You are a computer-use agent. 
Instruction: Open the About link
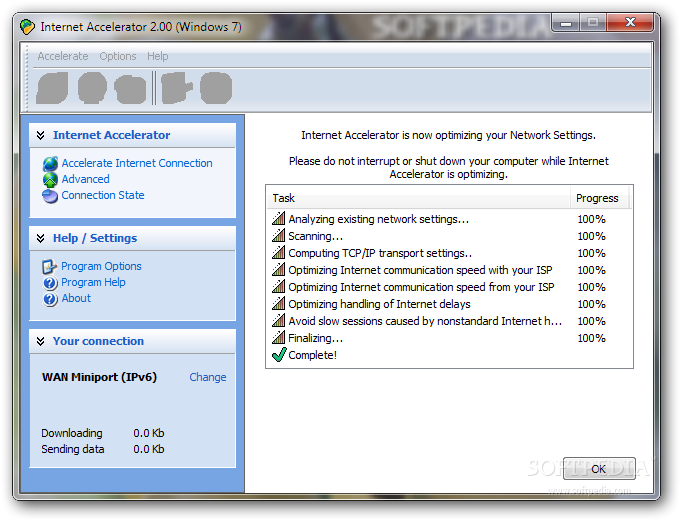coord(76,298)
